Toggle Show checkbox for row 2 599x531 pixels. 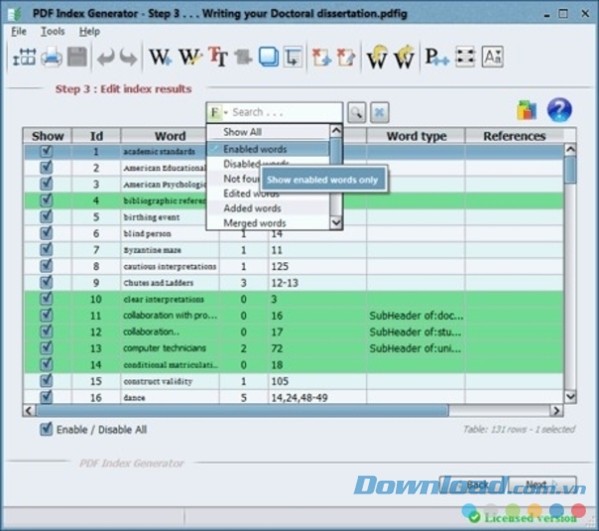47,168
